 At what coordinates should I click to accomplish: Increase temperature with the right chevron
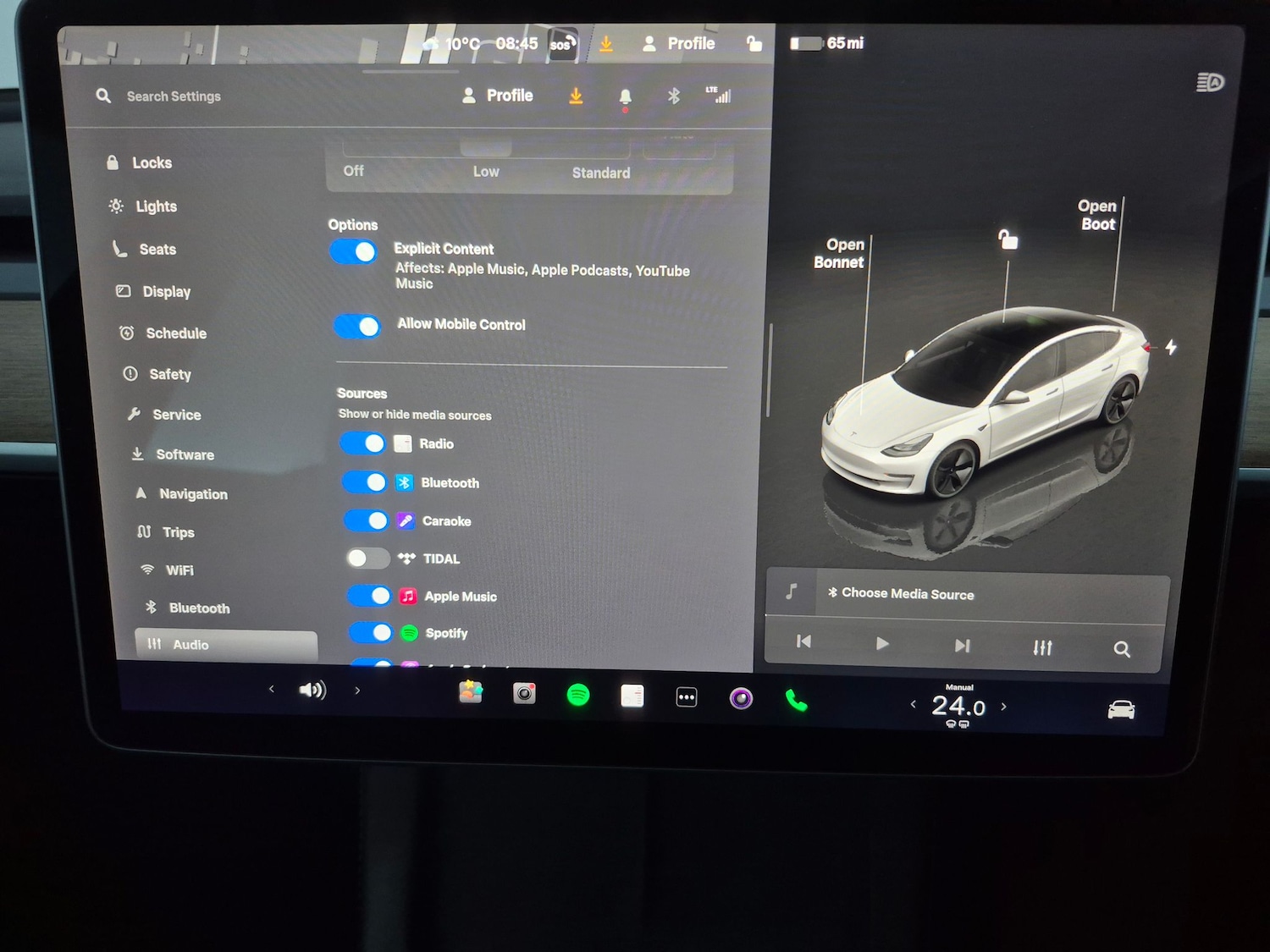pos(1004,705)
